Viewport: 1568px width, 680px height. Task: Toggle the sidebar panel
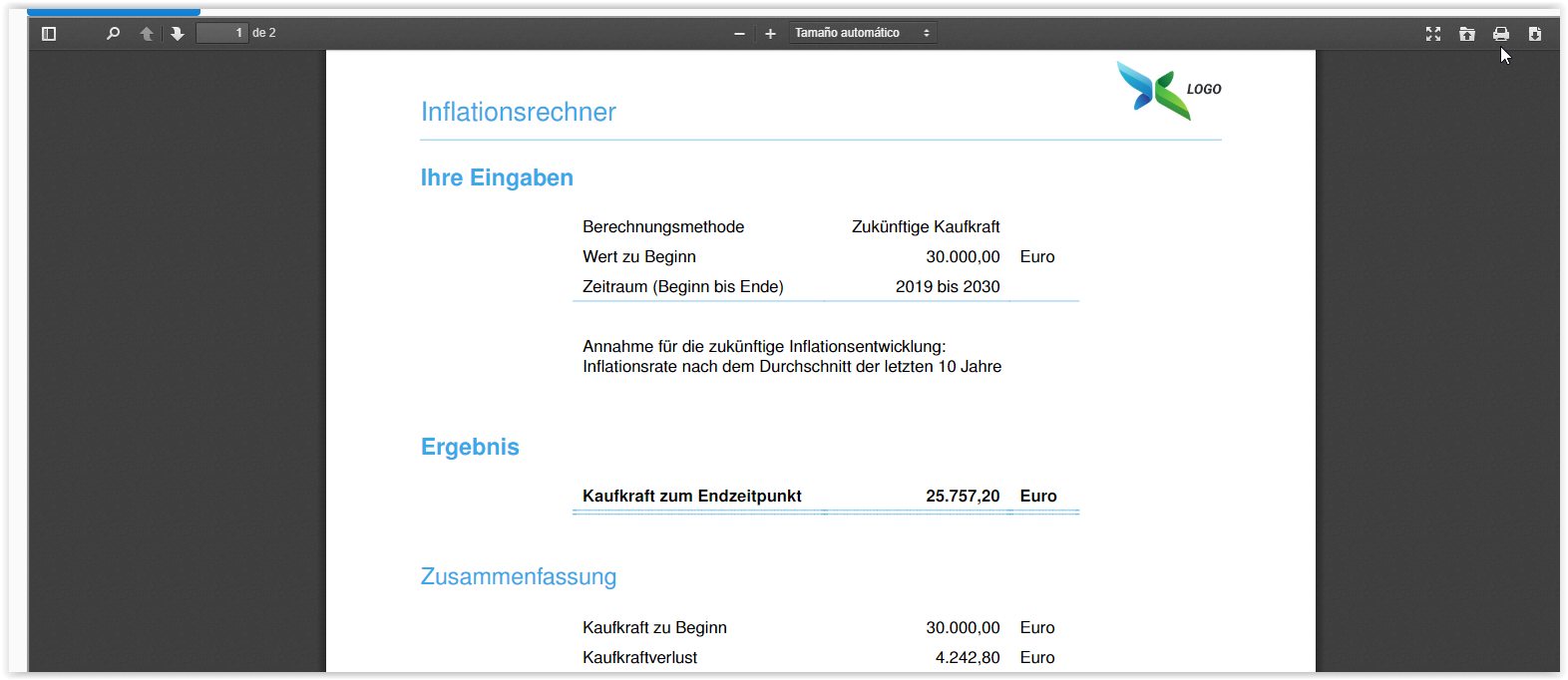49,34
